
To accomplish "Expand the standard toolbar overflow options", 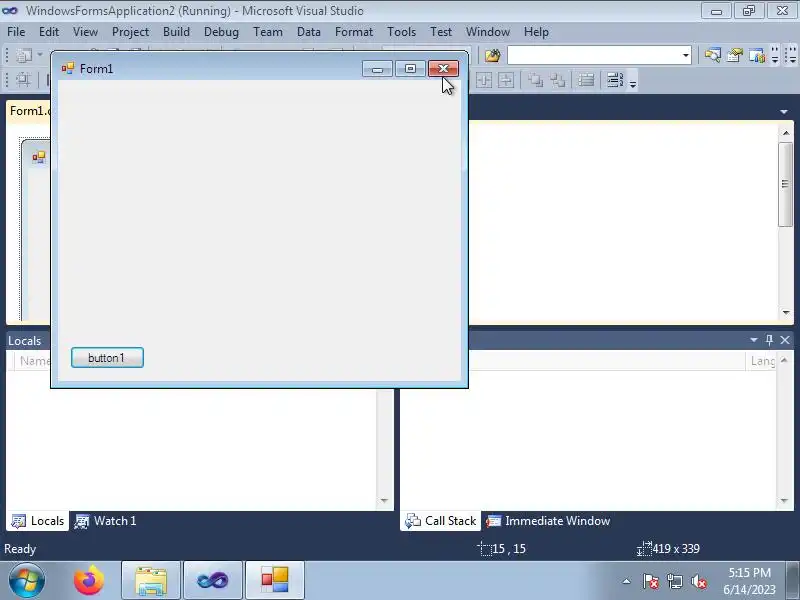I will tap(774, 55).
